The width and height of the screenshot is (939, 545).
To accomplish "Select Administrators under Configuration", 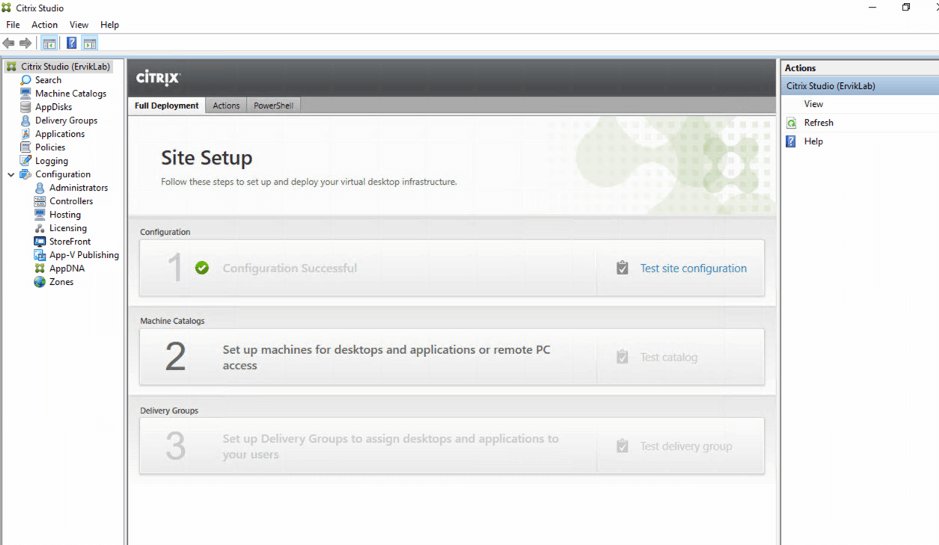I will pos(78,187).
